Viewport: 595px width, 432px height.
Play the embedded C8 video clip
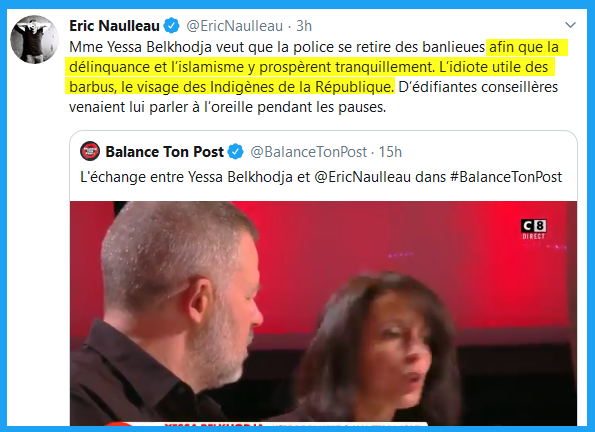[x=323, y=313]
